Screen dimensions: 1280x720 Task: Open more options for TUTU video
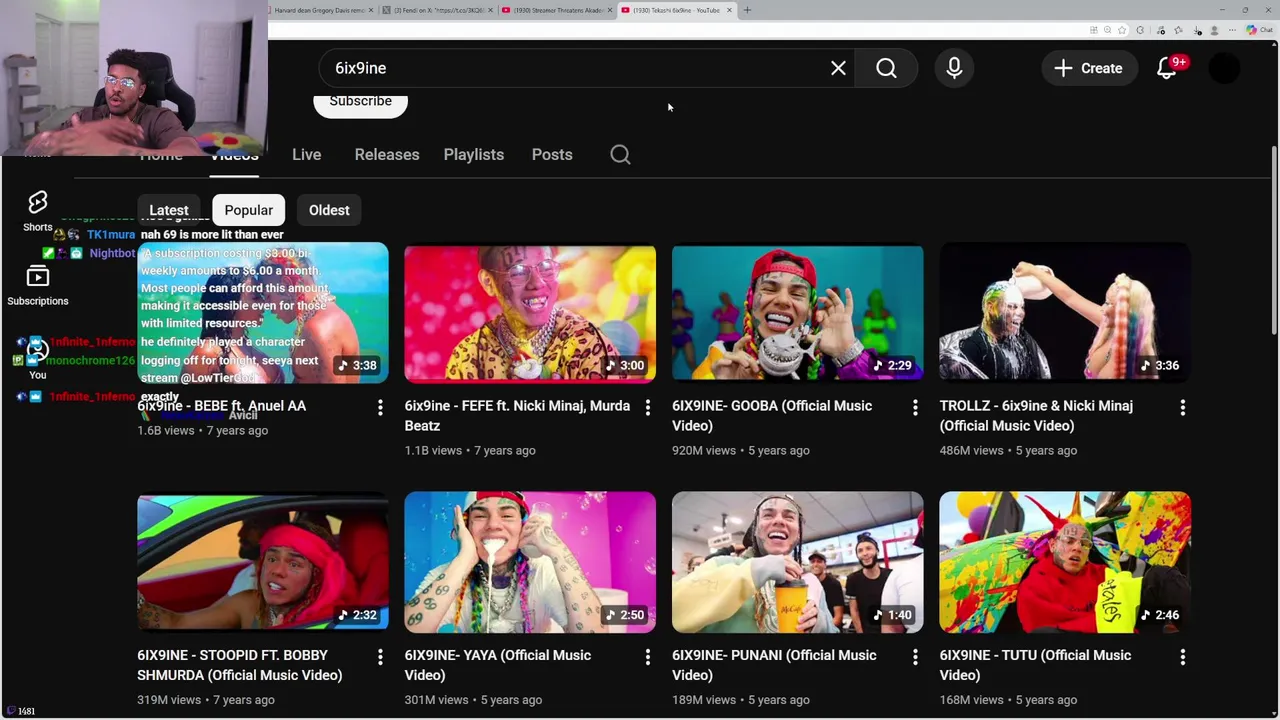click(1182, 657)
